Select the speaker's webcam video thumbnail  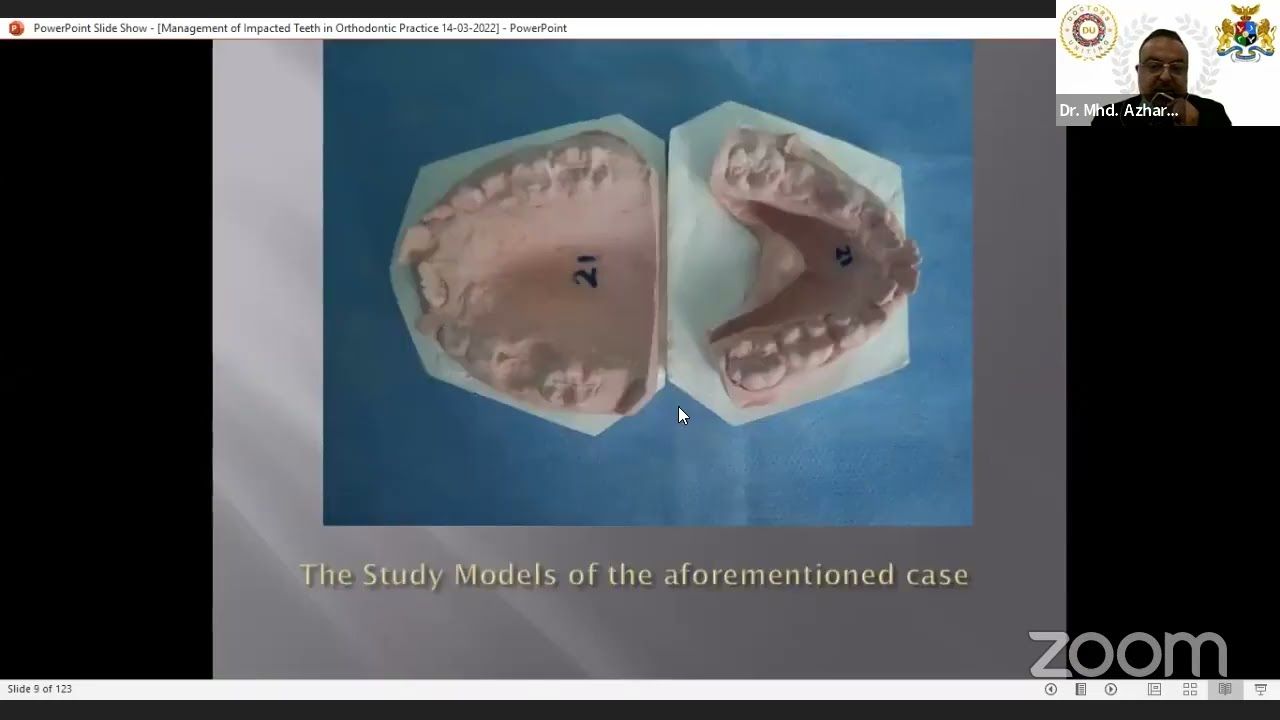point(1165,65)
